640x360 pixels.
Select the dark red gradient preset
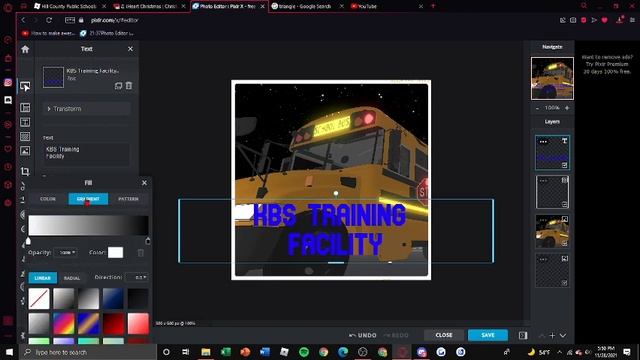pos(113,324)
